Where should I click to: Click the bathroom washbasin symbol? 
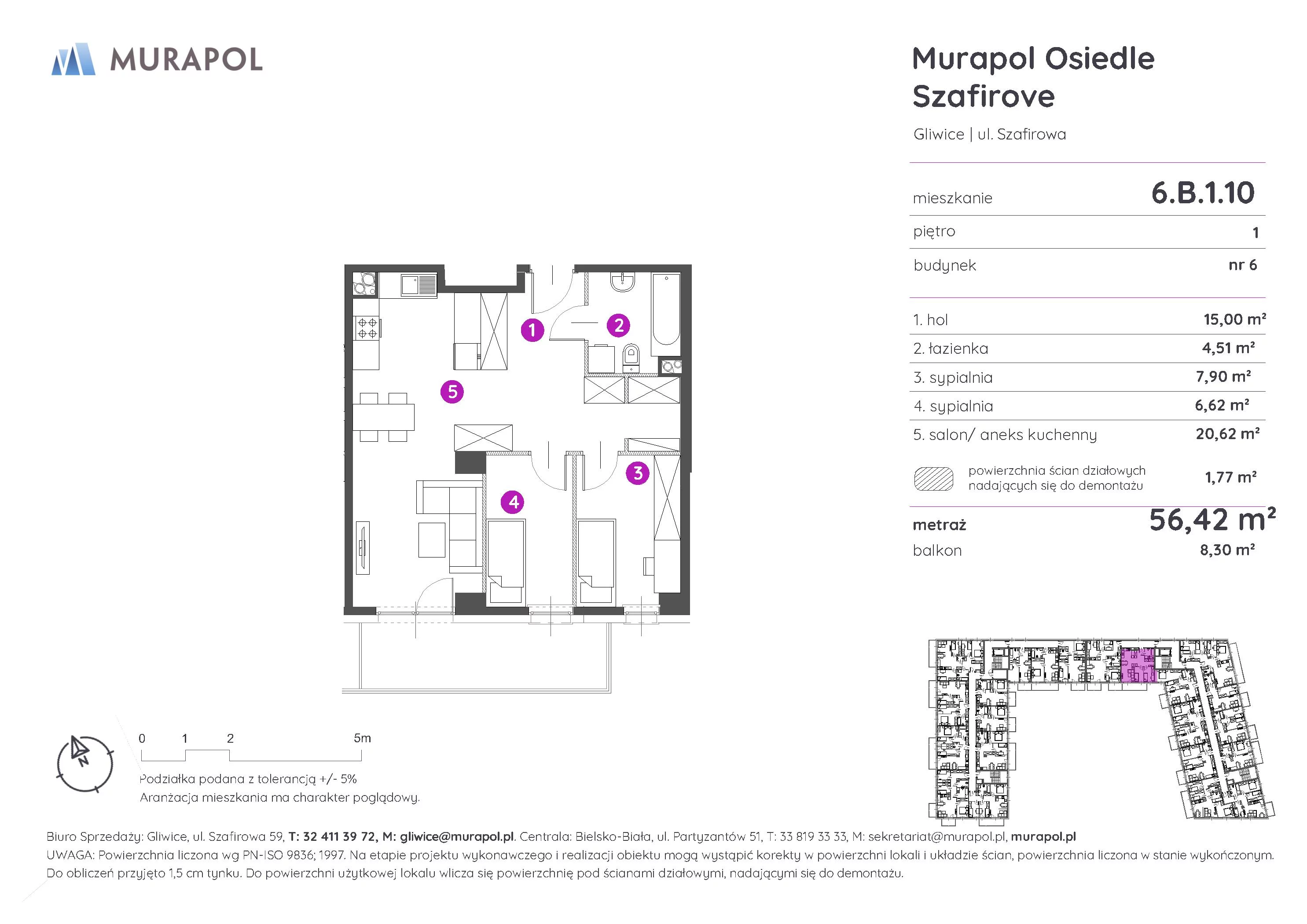[623, 282]
